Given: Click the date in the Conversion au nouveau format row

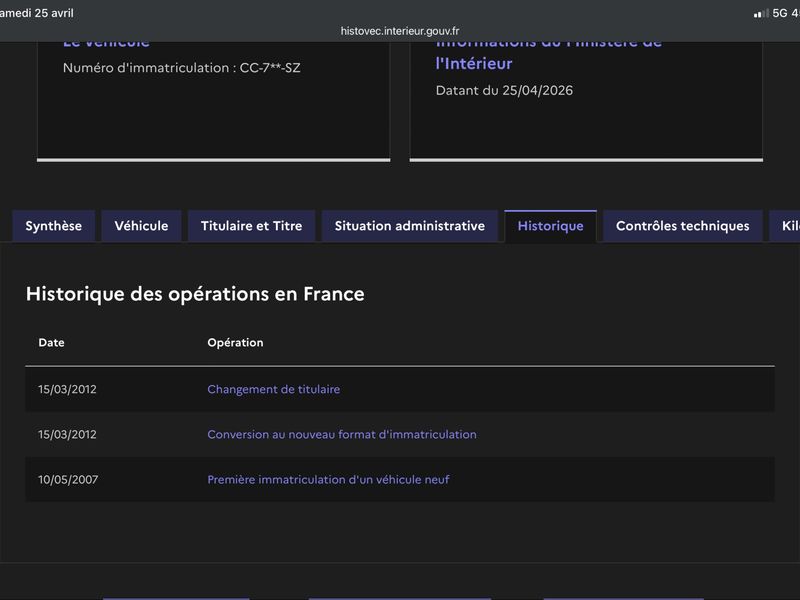Looking at the screenshot, I should [x=67, y=435].
